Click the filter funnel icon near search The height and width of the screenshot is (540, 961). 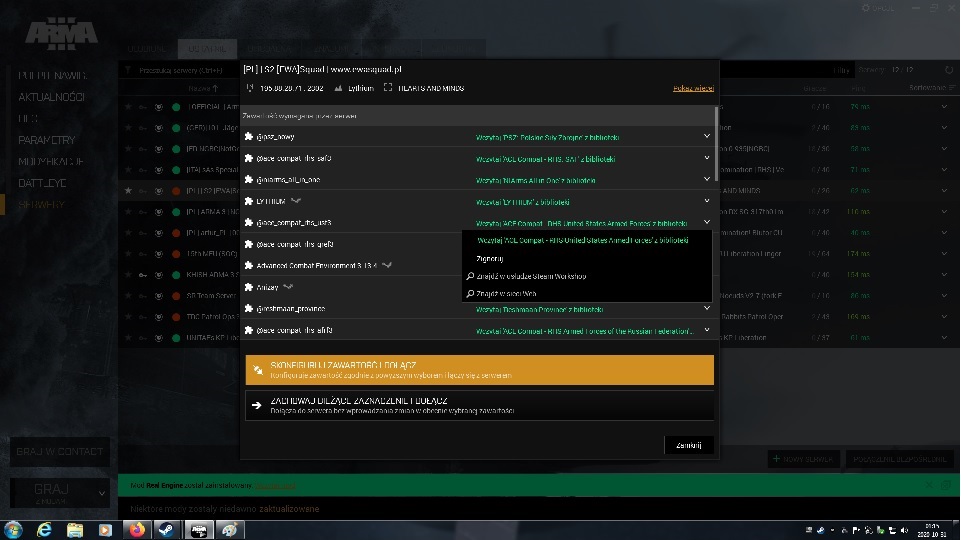pyautogui.click(x=128, y=70)
